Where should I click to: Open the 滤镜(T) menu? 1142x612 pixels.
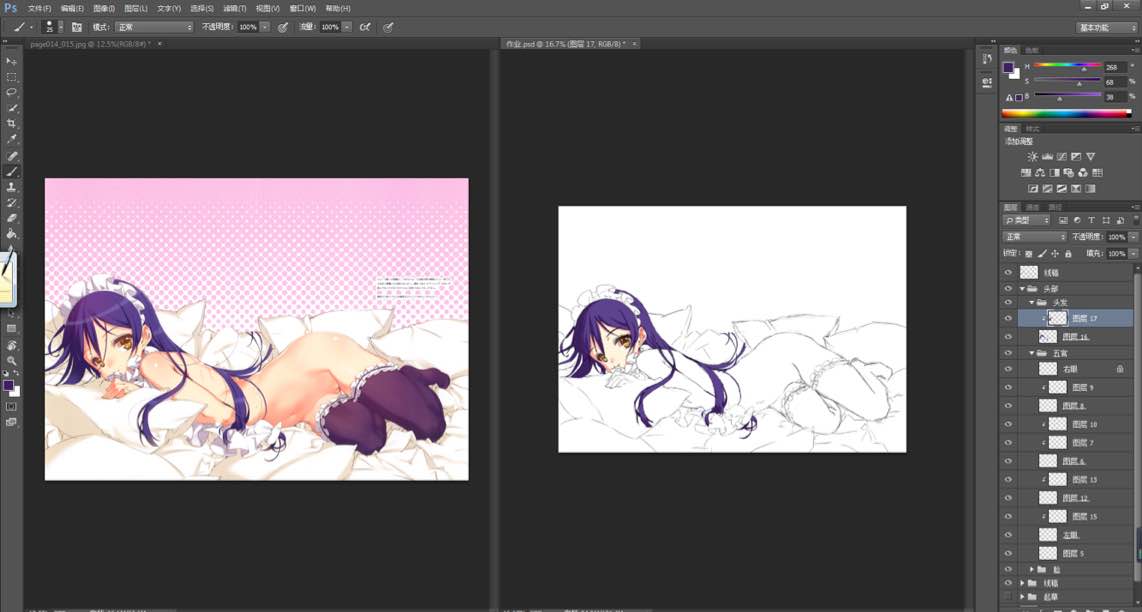[235, 8]
